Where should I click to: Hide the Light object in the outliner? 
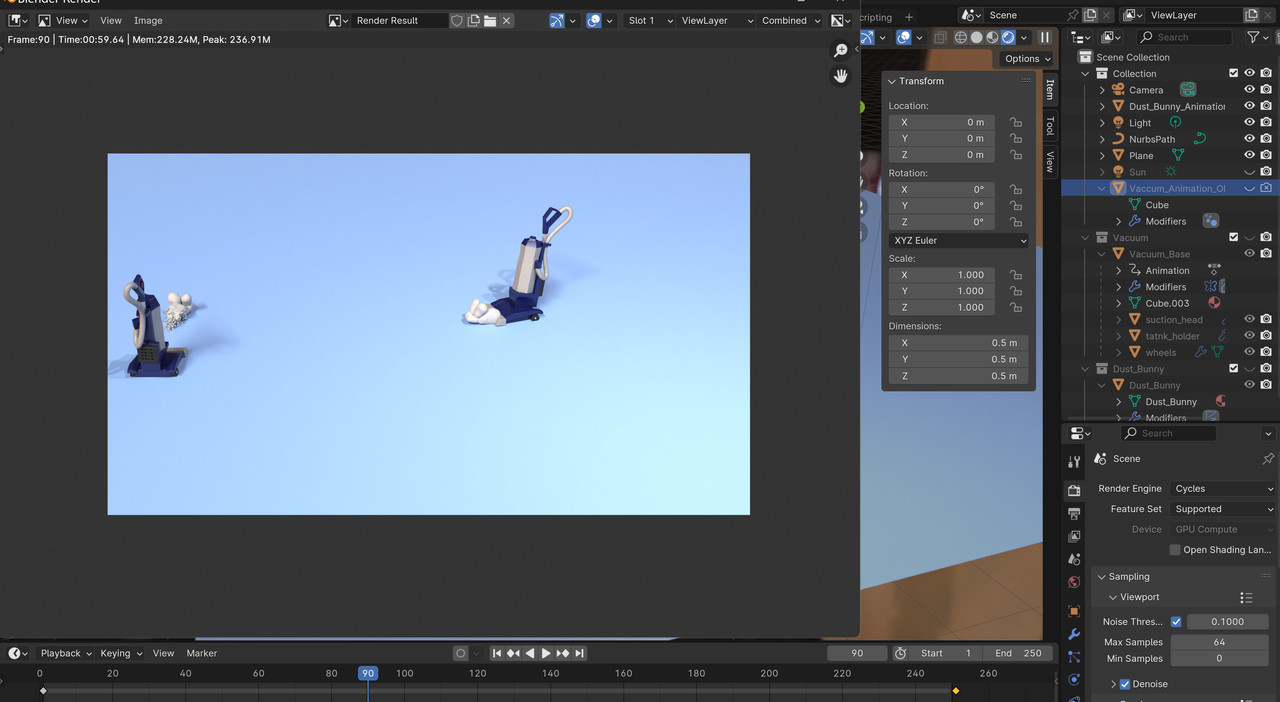click(1249, 123)
